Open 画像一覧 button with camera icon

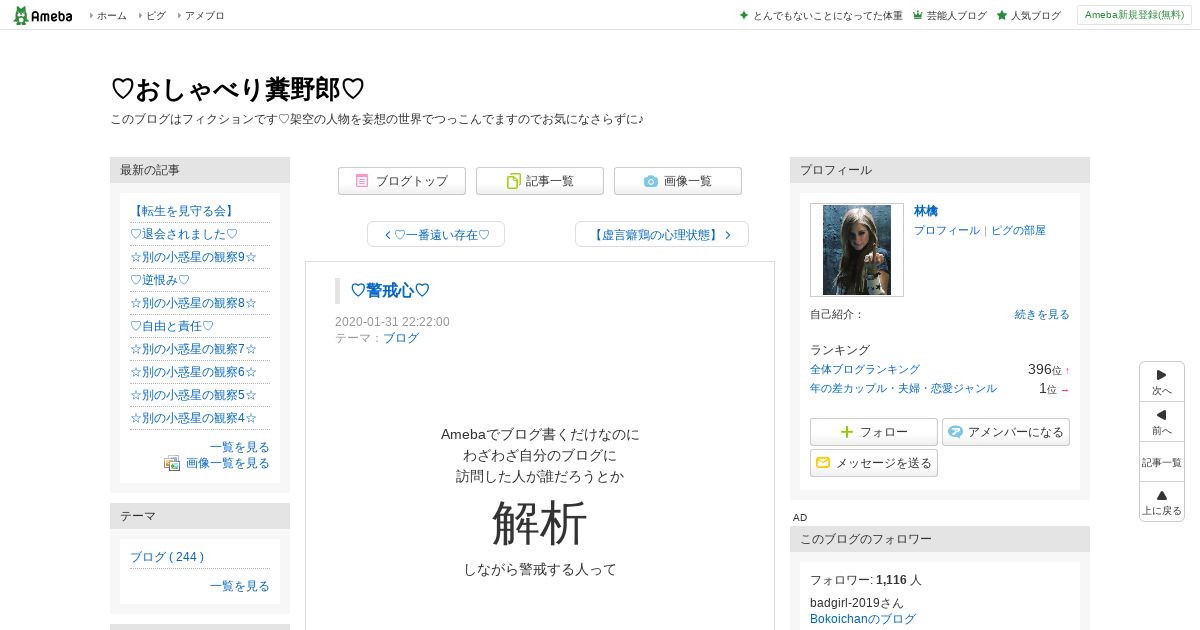[678, 181]
